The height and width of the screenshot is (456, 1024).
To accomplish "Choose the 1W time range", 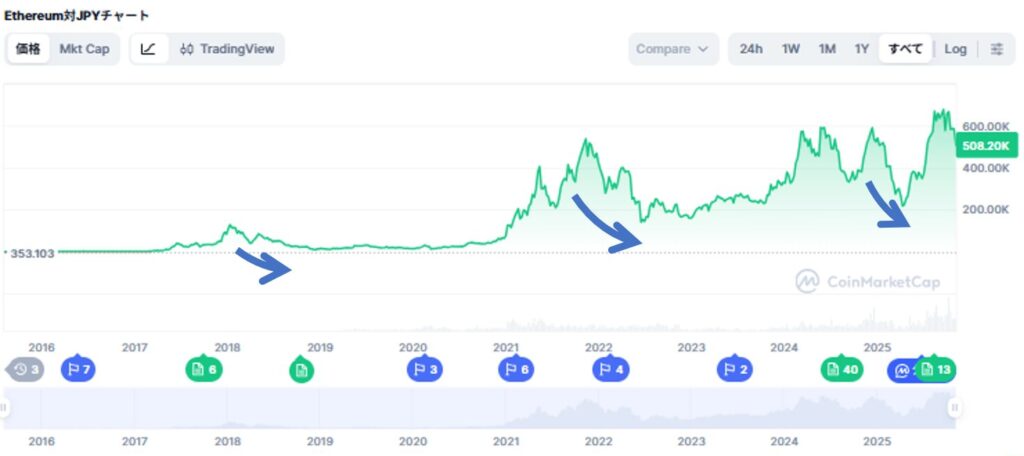I will tap(791, 49).
